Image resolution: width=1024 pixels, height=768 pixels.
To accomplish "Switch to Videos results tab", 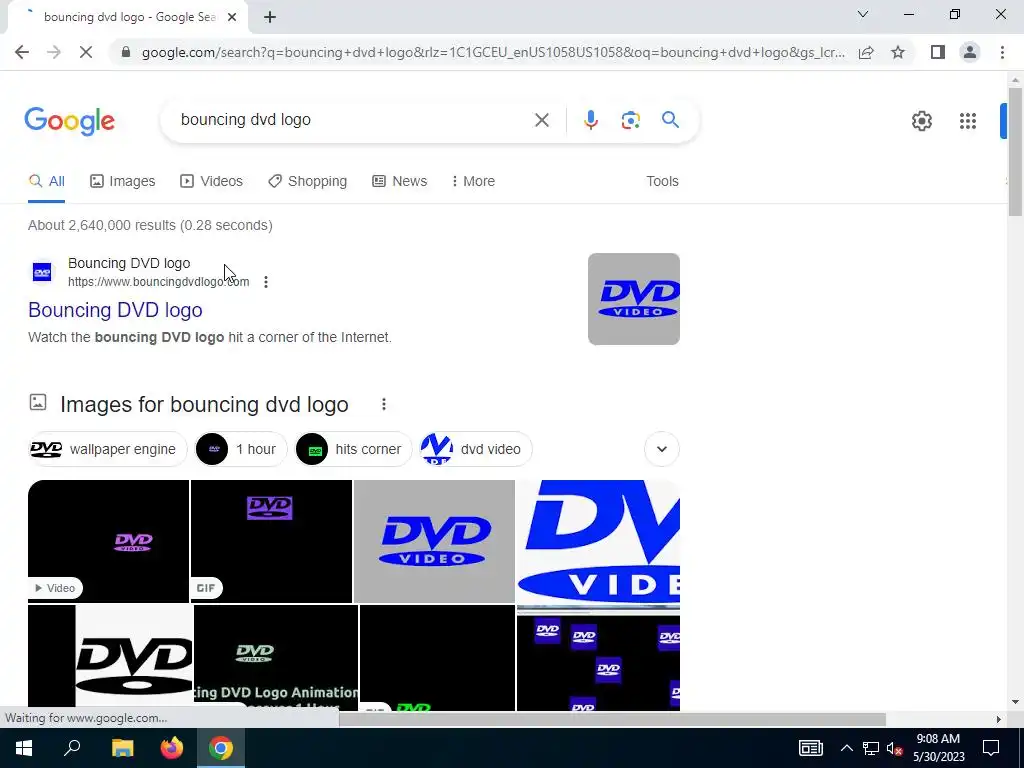I will (212, 182).
